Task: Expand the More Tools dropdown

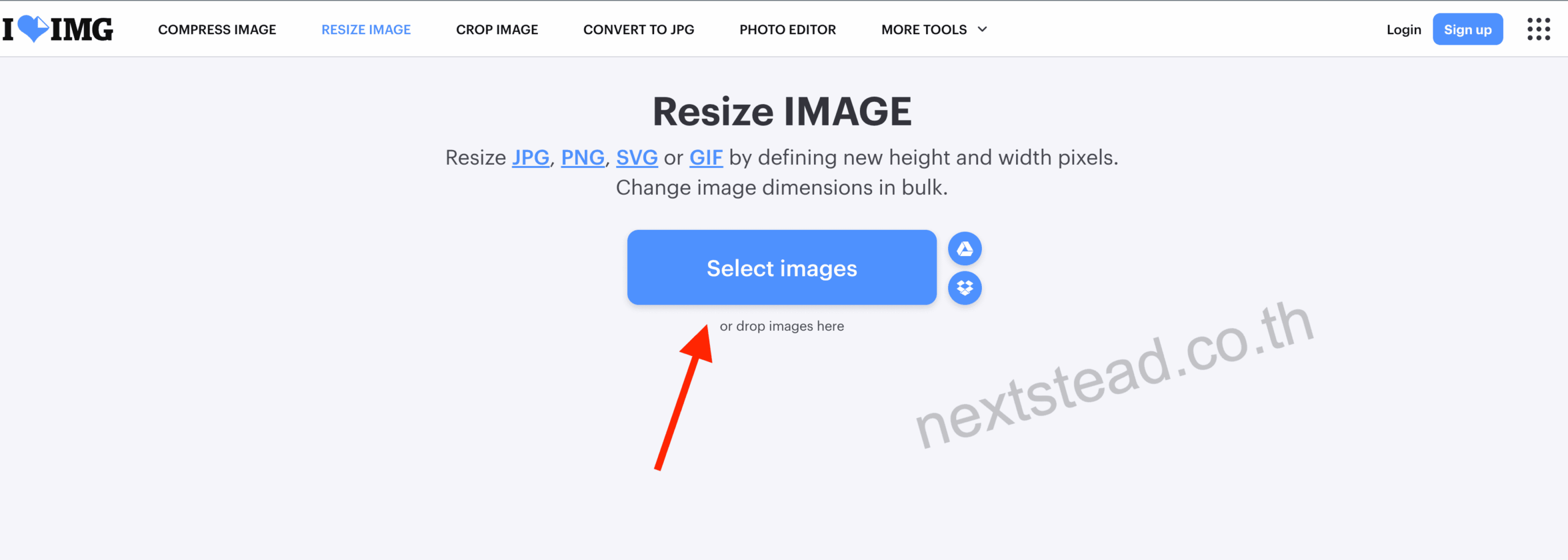Action: 924,29
